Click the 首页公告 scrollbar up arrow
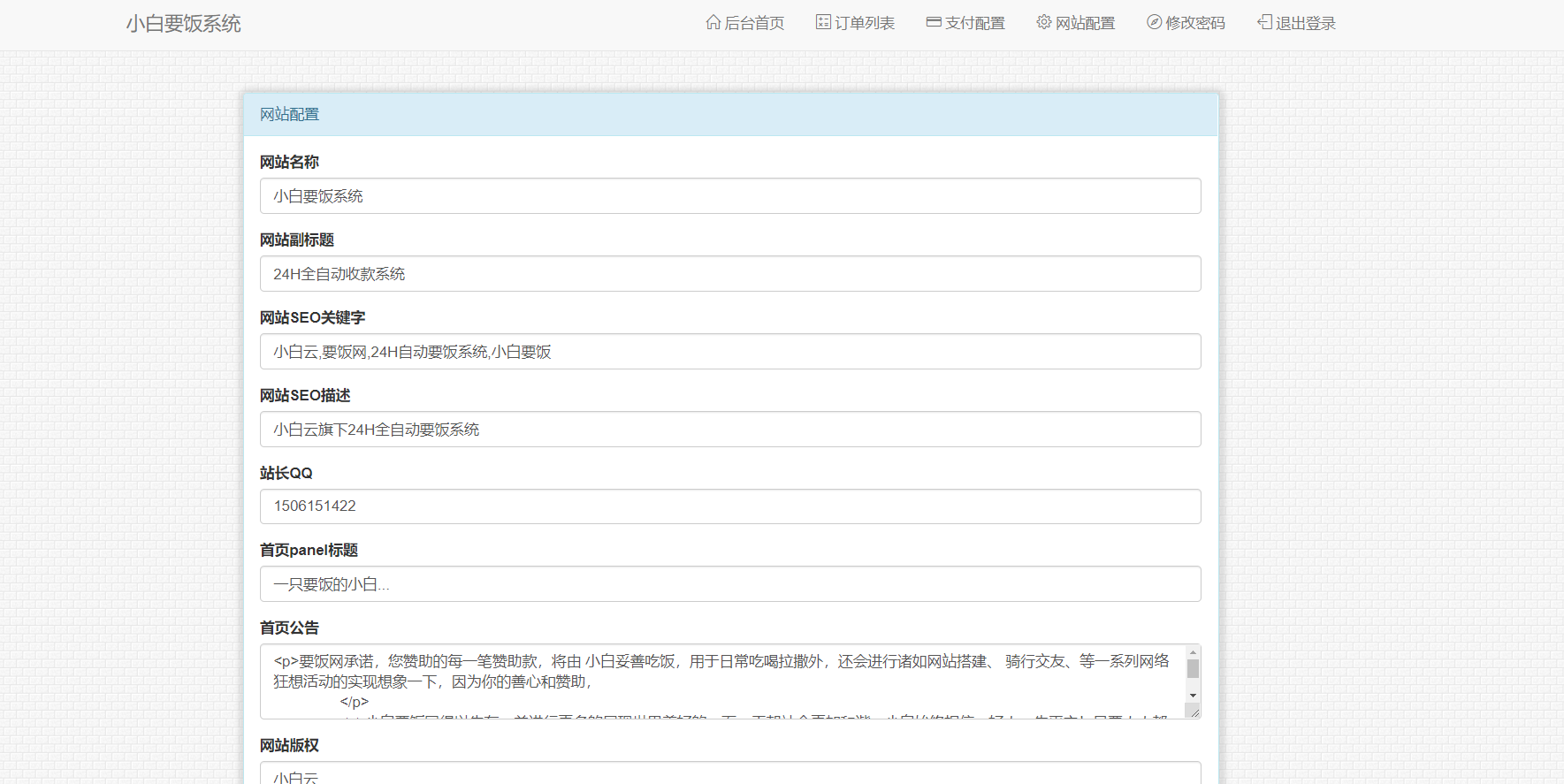This screenshot has height=784, width=1564. 1193,652
